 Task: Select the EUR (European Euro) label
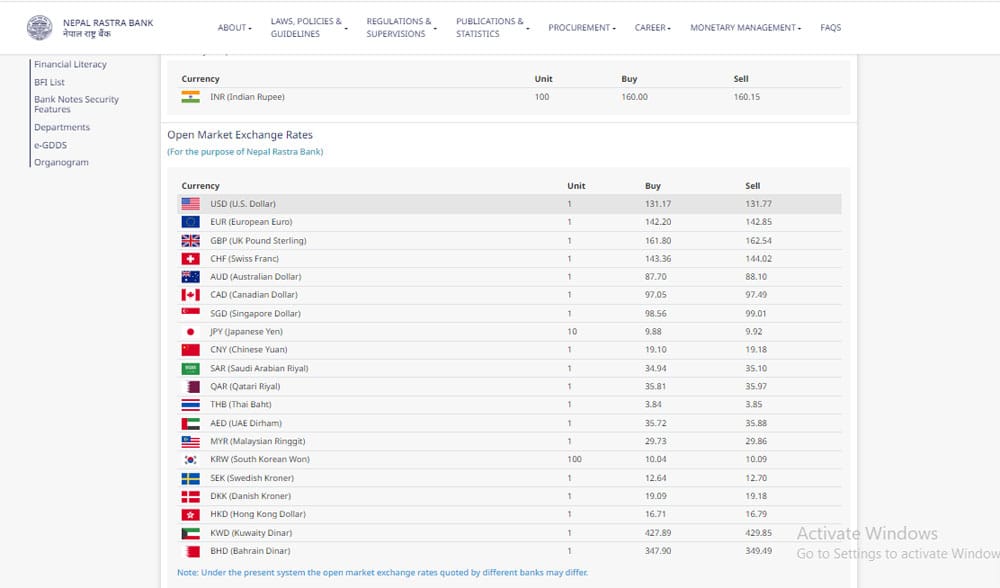[x=251, y=222]
